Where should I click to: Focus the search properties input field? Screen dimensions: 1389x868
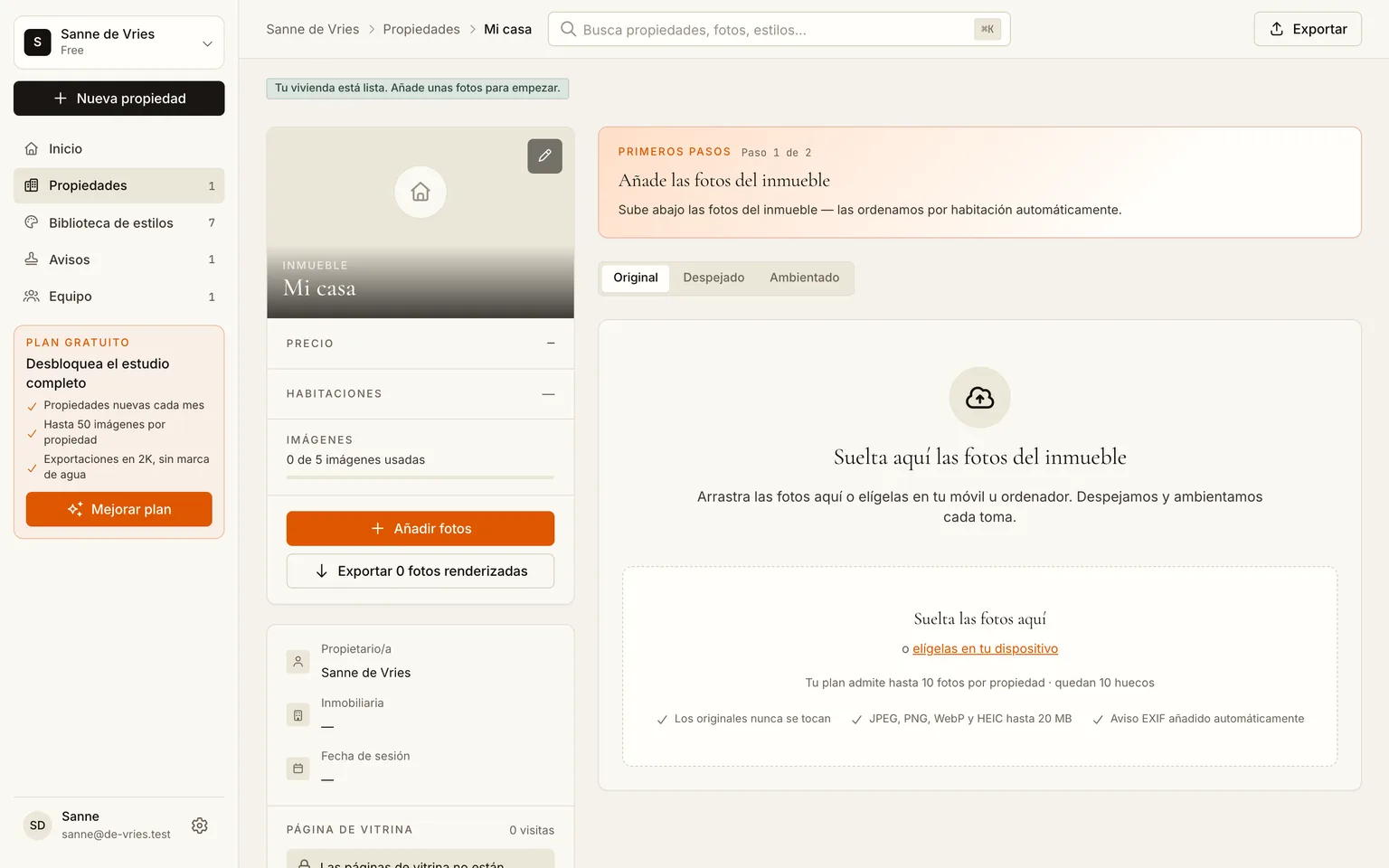click(x=780, y=29)
